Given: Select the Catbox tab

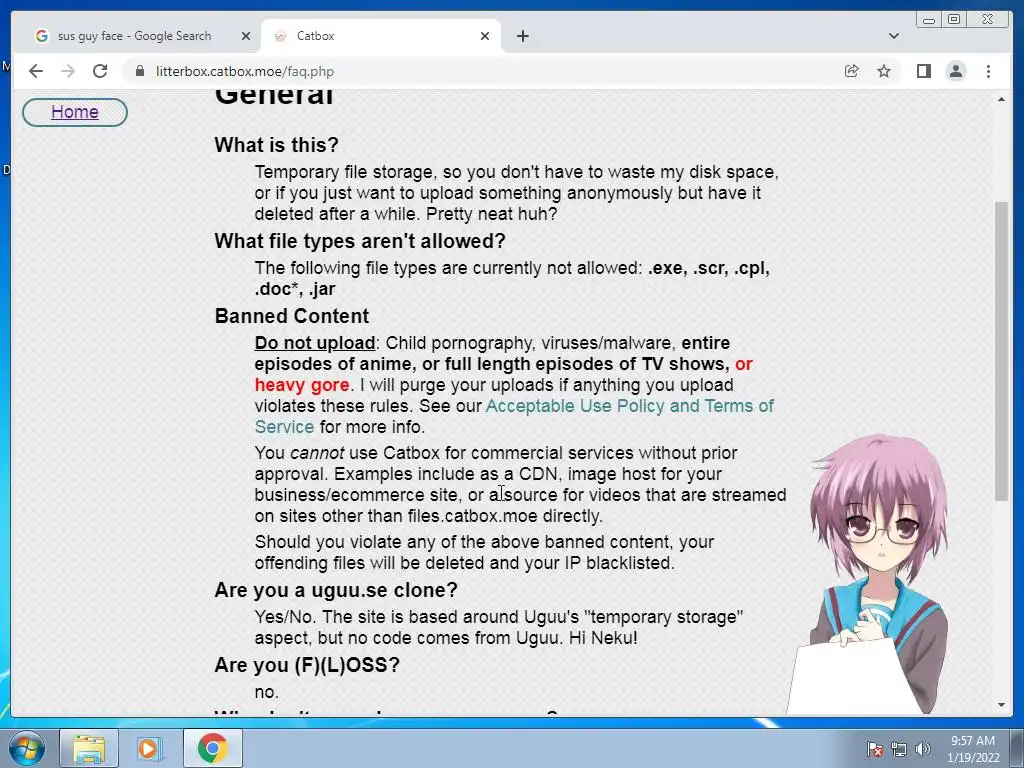Looking at the screenshot, I should 381,36.
